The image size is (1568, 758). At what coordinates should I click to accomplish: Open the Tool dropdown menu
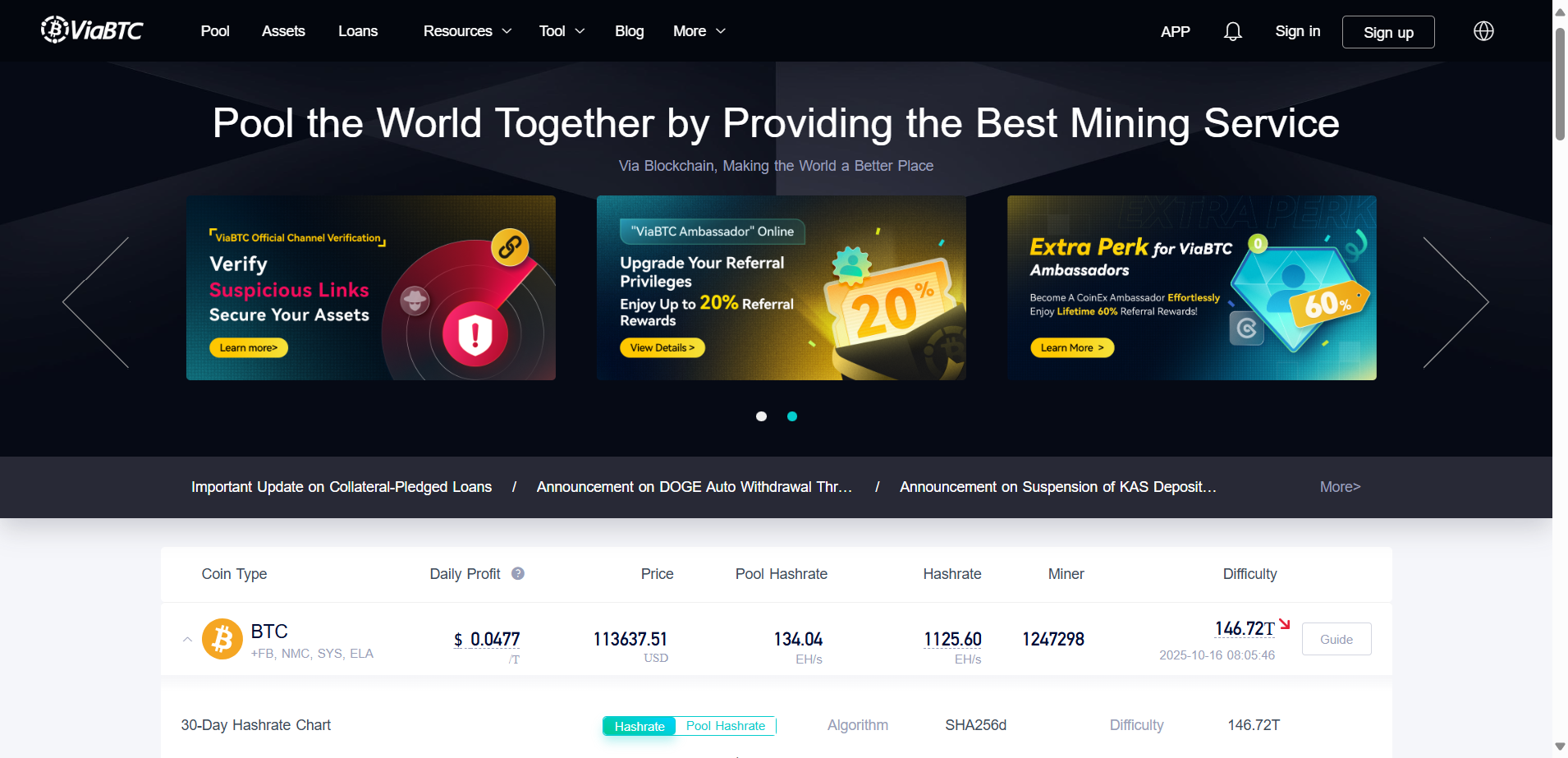[562, 31]
